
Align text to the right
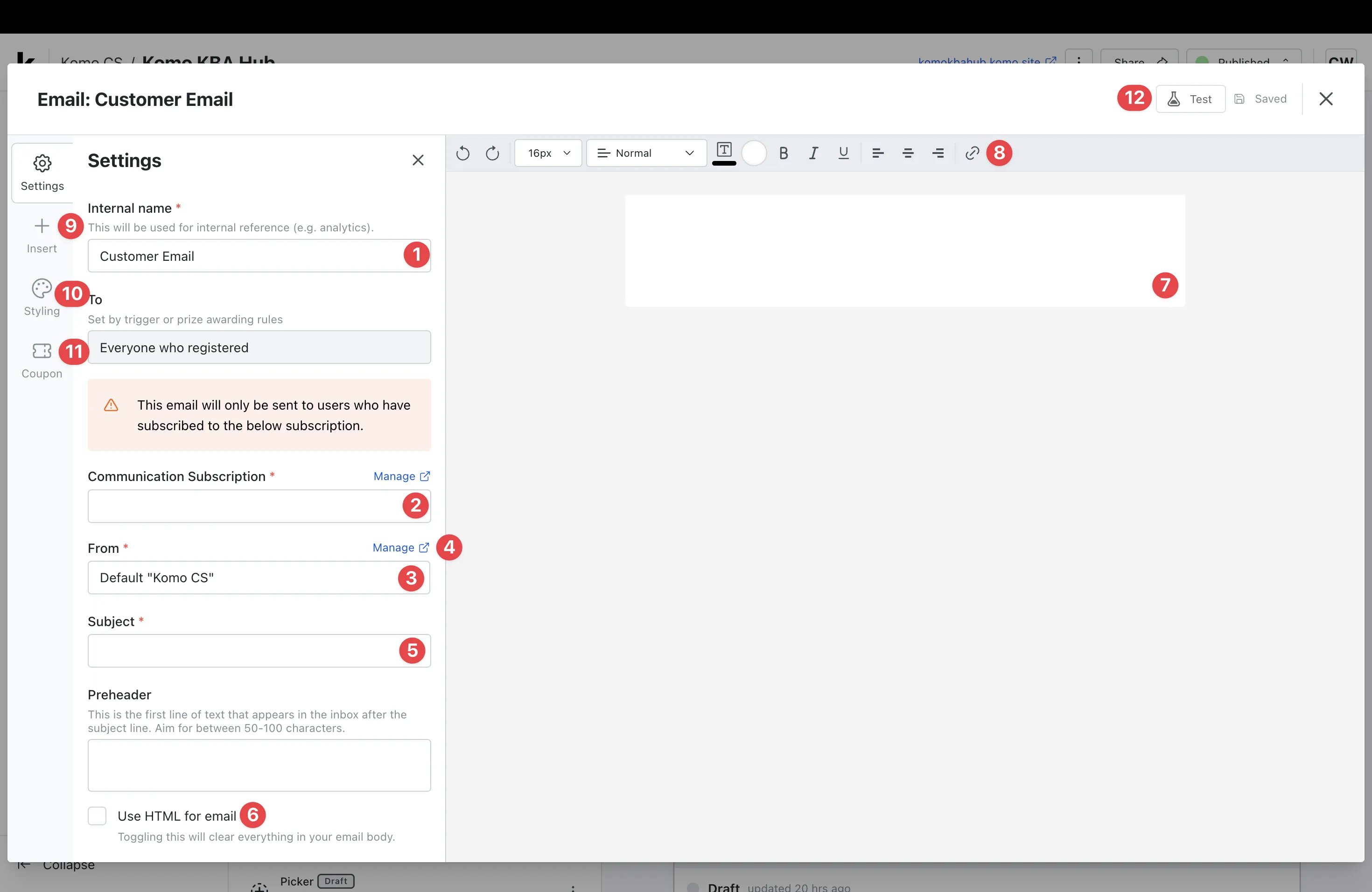(938, 153)
